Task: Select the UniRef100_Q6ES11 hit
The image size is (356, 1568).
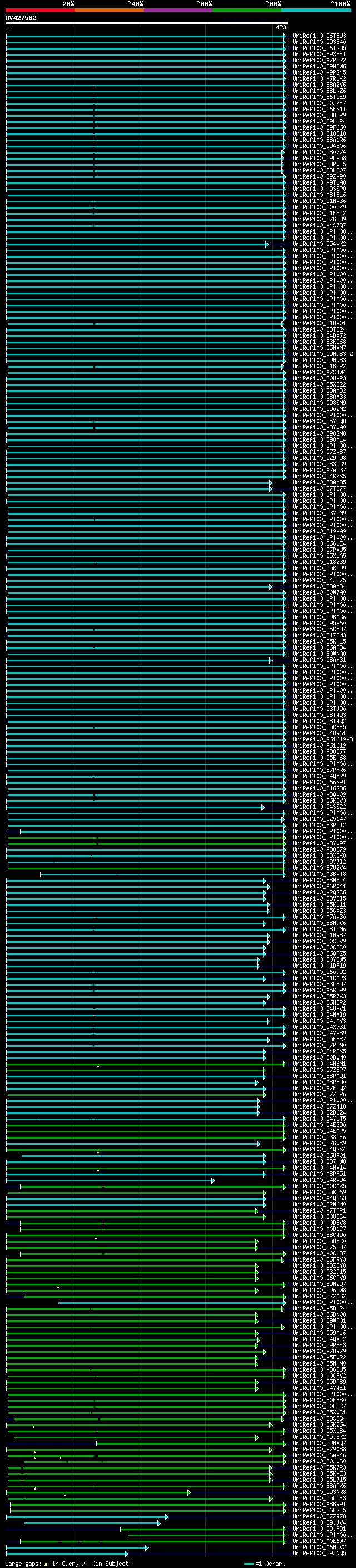Action: [x=319, y=110]
